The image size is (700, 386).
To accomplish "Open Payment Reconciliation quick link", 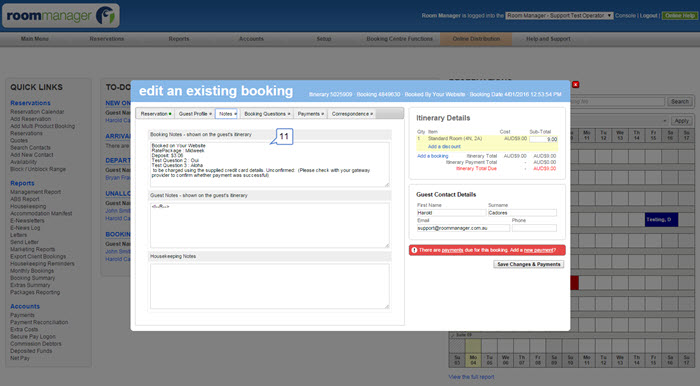I will (39, 322).
